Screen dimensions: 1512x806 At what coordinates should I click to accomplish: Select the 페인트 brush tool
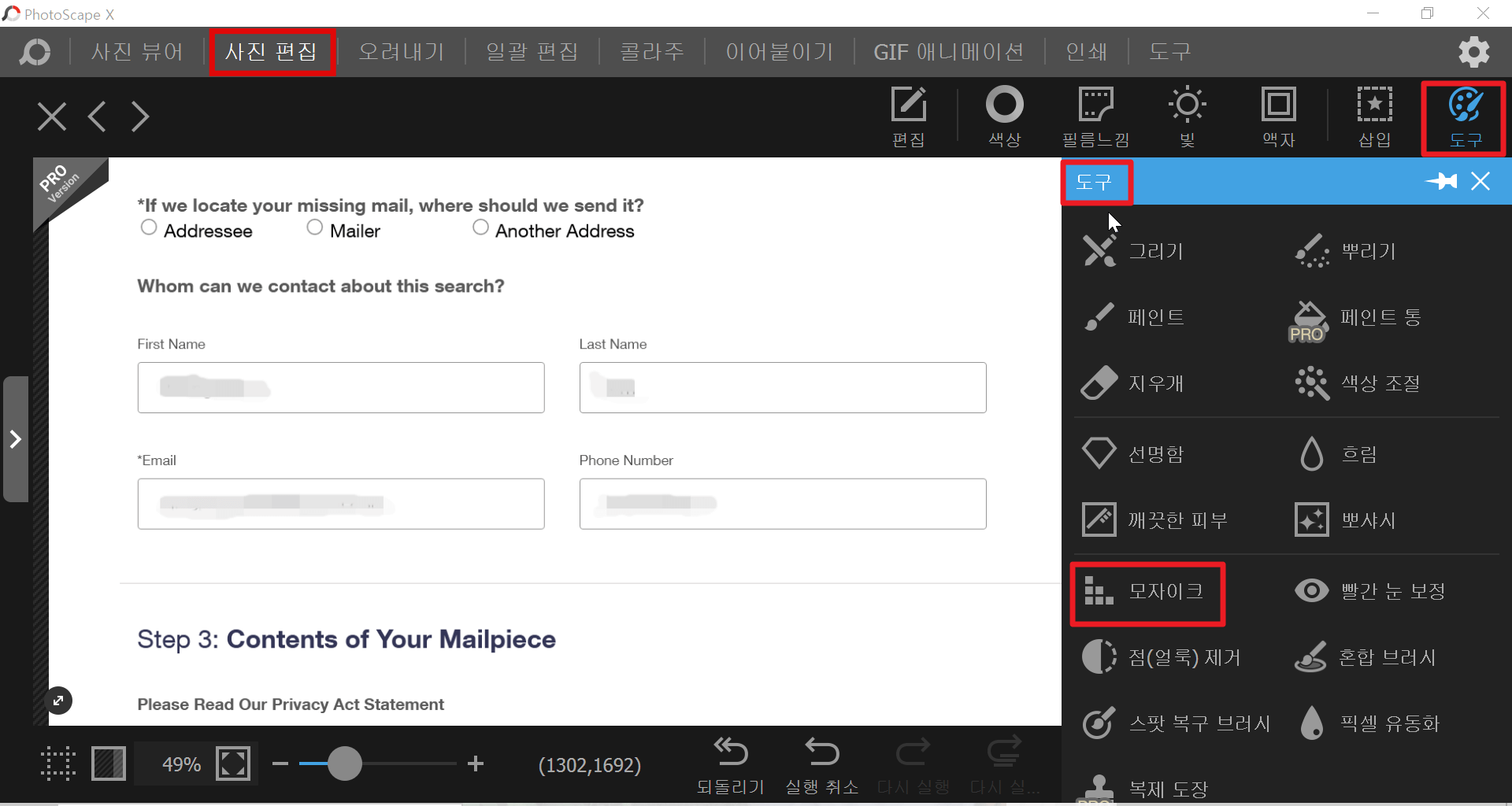tap(1134, 317)
